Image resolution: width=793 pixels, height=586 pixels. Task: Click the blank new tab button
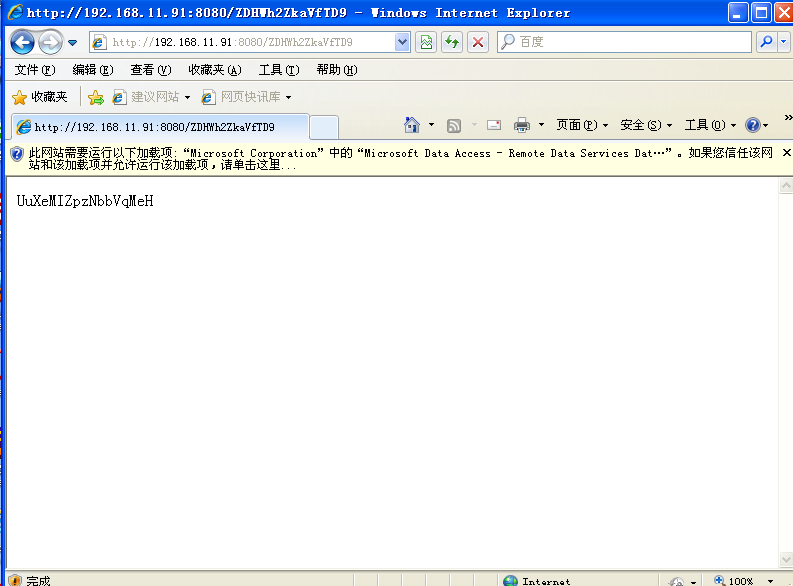click(324, 127)
